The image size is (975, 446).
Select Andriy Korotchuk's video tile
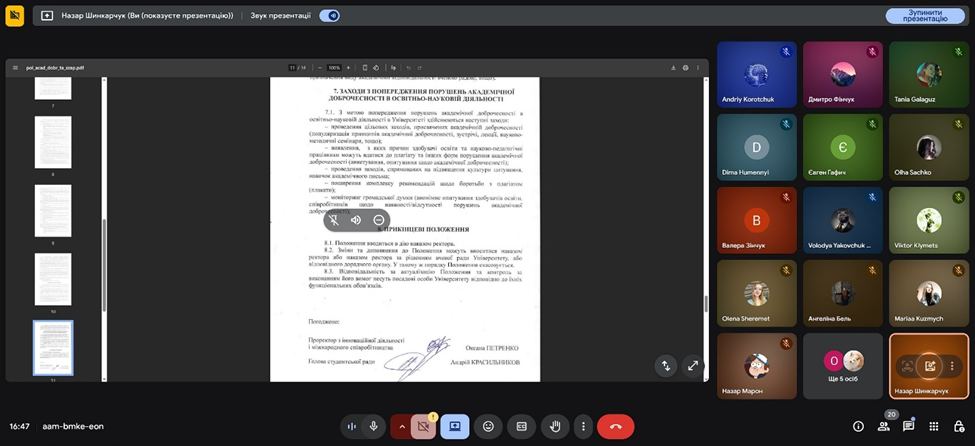coord(757,74)
